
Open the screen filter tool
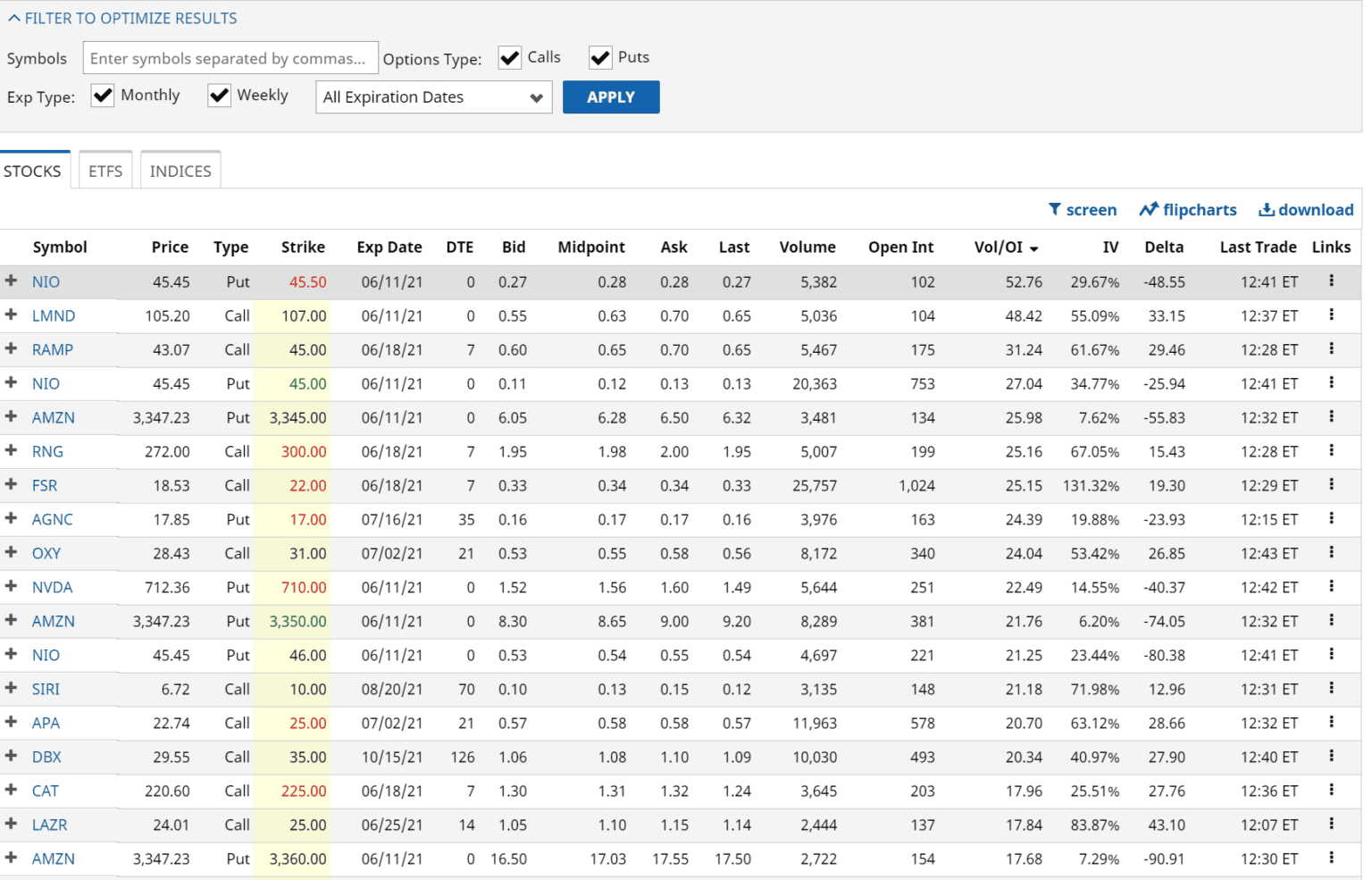tap(1083, 209)
